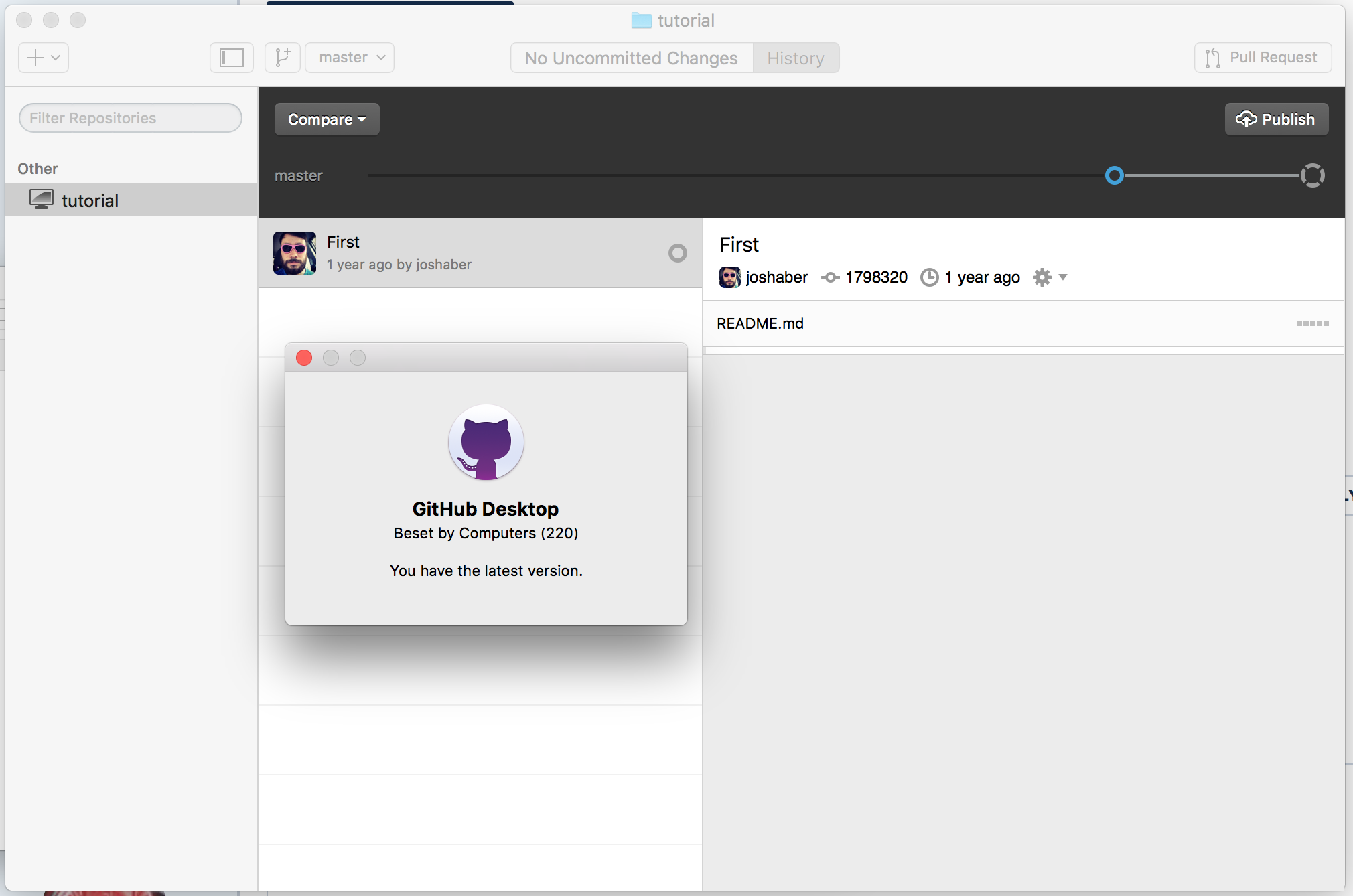Click the joshaber author name in details
Image resolution: width=1353 pixels, height=896 pixels.
point(777,277)
